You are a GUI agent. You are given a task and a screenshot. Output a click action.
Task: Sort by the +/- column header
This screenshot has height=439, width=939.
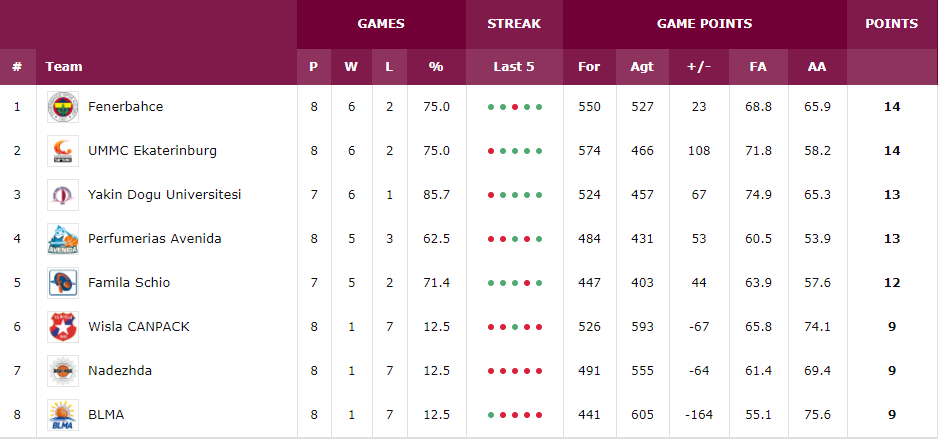pos(699,66)
